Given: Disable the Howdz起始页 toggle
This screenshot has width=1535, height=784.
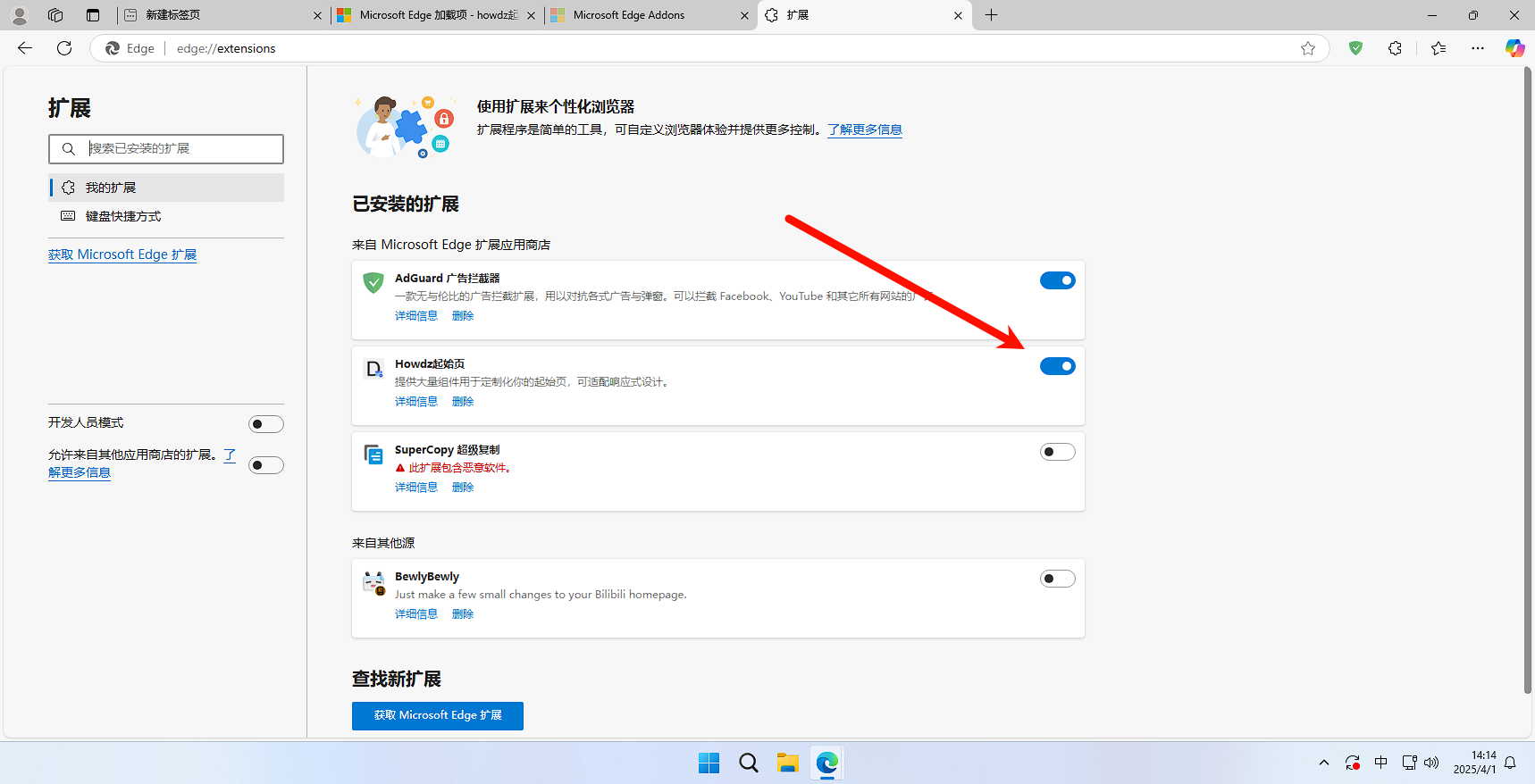Looking at the screenshot, I should click(1058, 366).
